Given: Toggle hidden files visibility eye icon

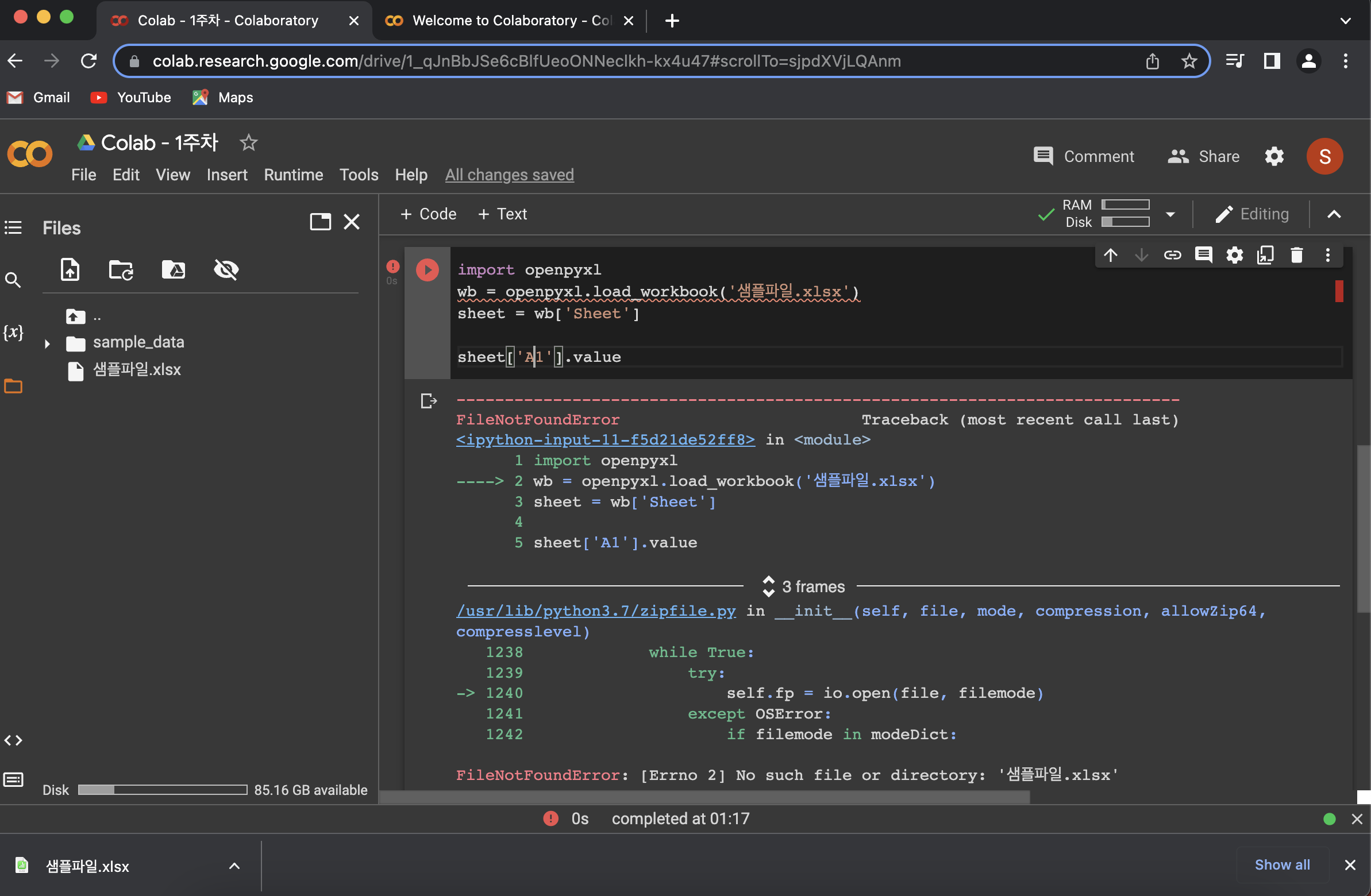Looking at the screenshot, I should [x=226, y=269].
